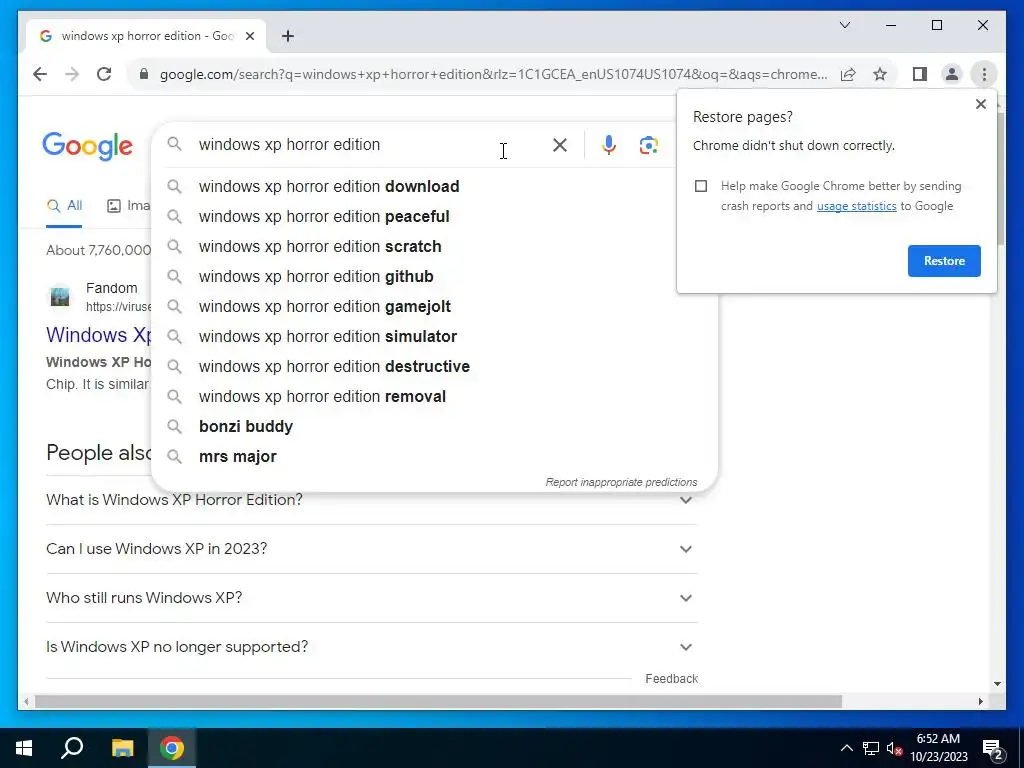The height and width of the screenshot is (768, 1024).
Task: Switch to the Images search tab
Action: tap(128, 206)
